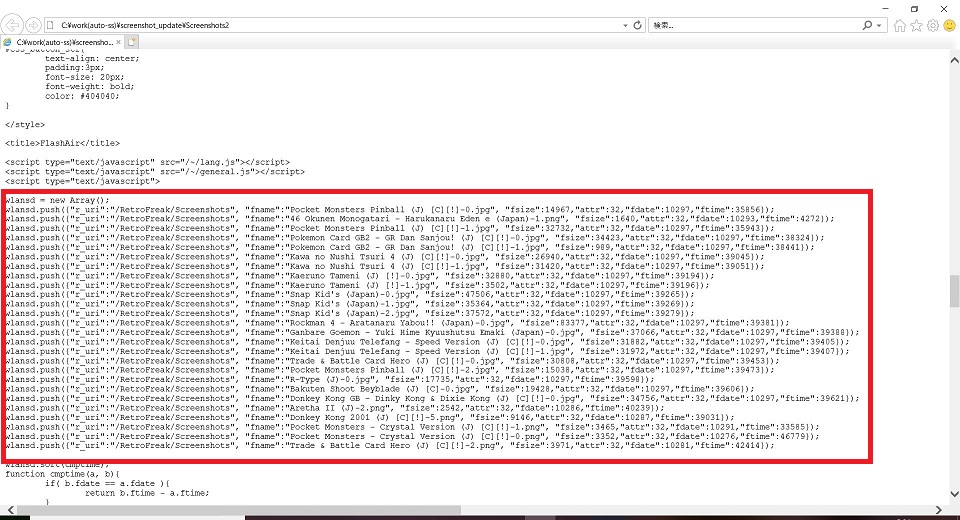The width and height of the screenshot is (960, 520).
Task: Refresh the page with the reload icon
Action: coord(637,23)
